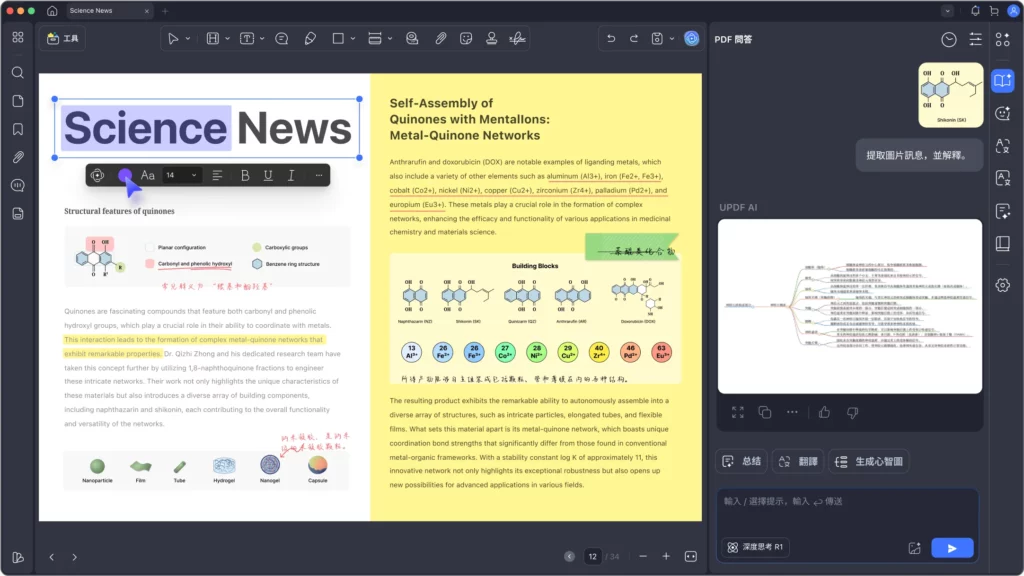Open the search panel in left sidebar
The image size is (1024, 576).
(x=18, y=73)
